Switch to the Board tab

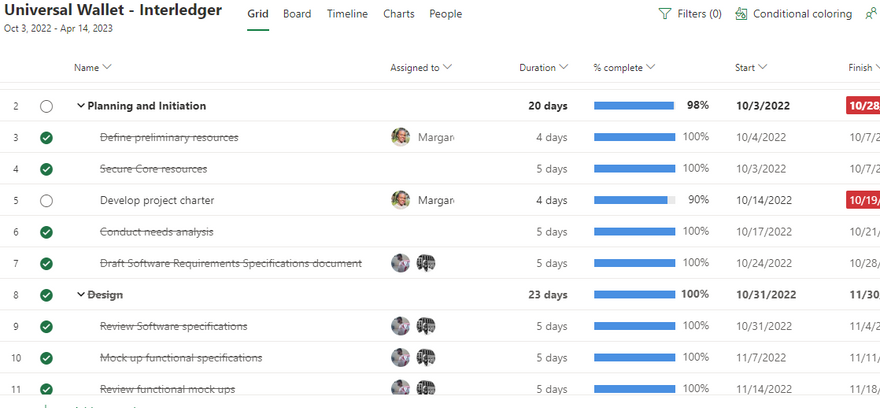(297, 14)
